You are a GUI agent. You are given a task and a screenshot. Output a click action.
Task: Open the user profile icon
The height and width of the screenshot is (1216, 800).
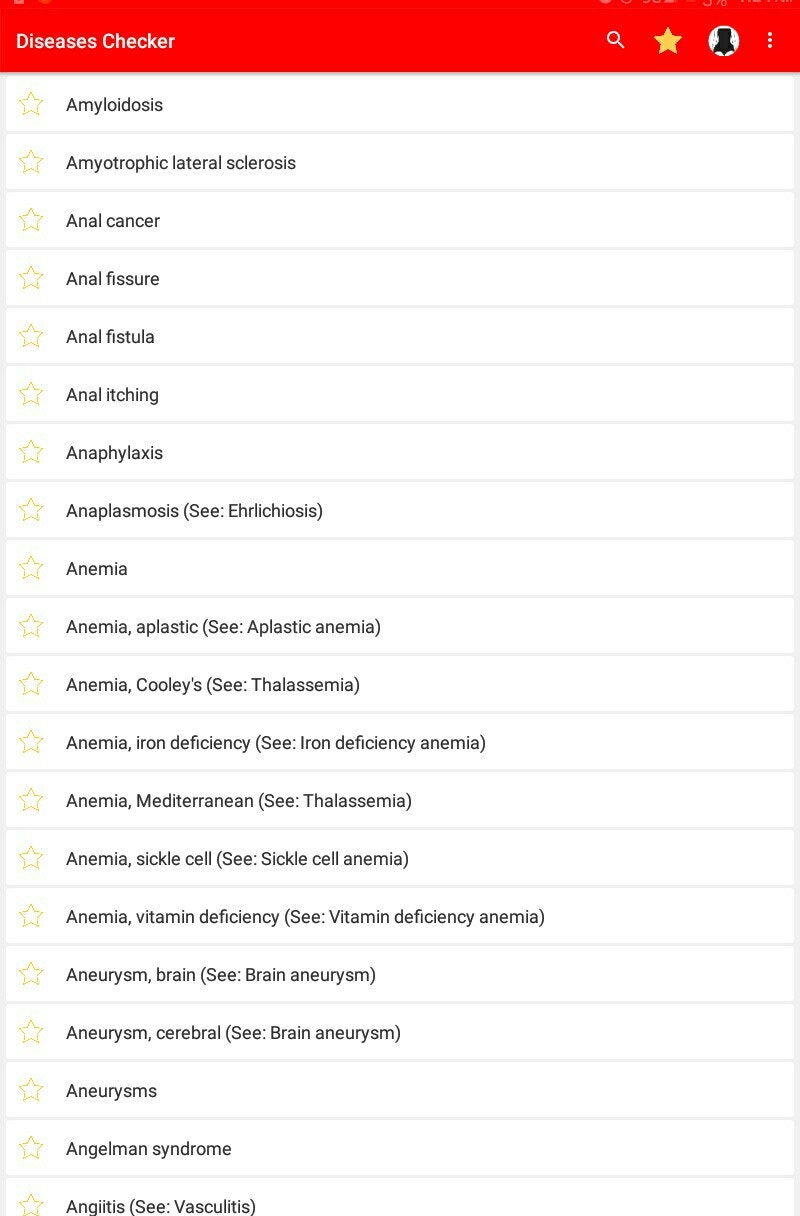(x=723, y=41)
